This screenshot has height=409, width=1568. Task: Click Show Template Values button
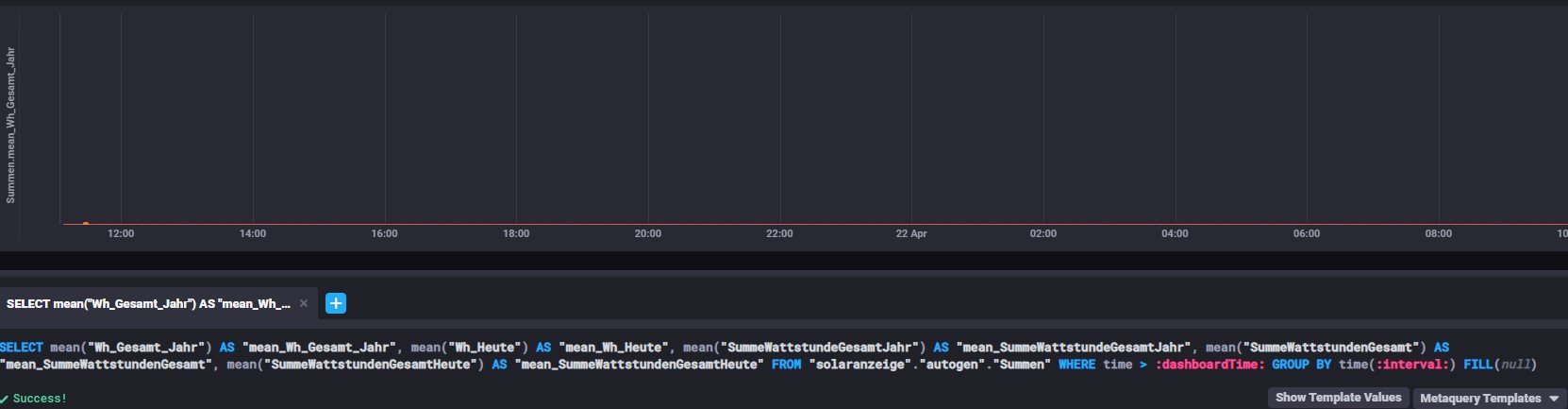click(x=1338, y=398)
